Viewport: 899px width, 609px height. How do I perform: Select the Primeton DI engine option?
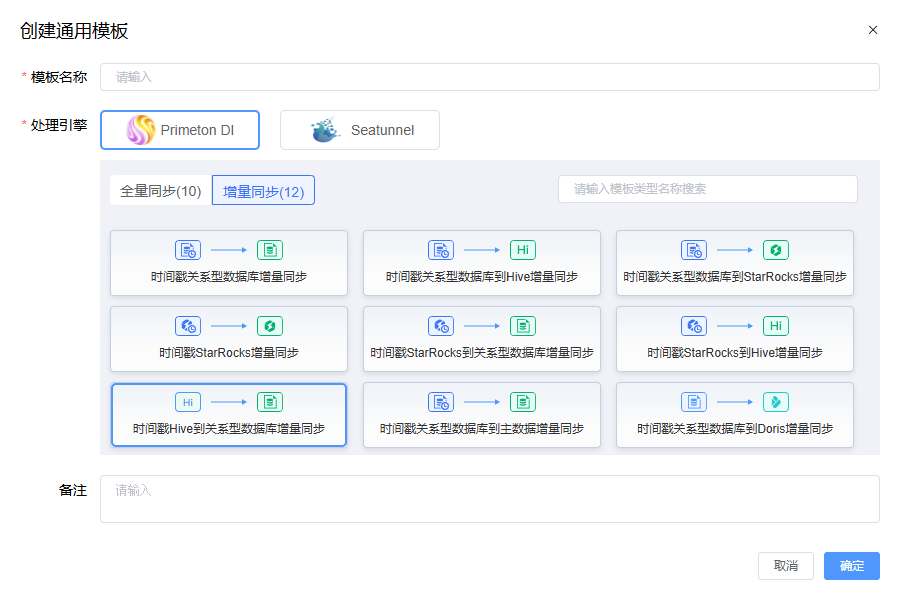[180, 130]
